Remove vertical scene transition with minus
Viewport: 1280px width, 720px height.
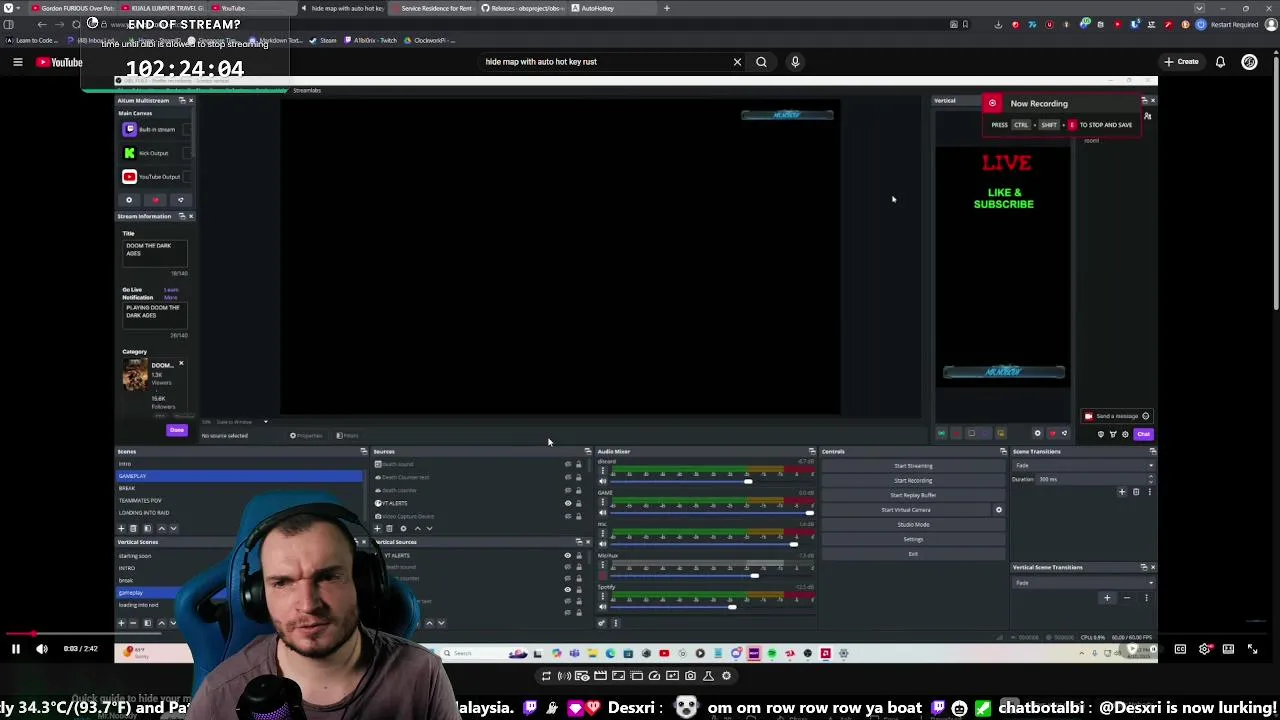(x=1127, y=598)
